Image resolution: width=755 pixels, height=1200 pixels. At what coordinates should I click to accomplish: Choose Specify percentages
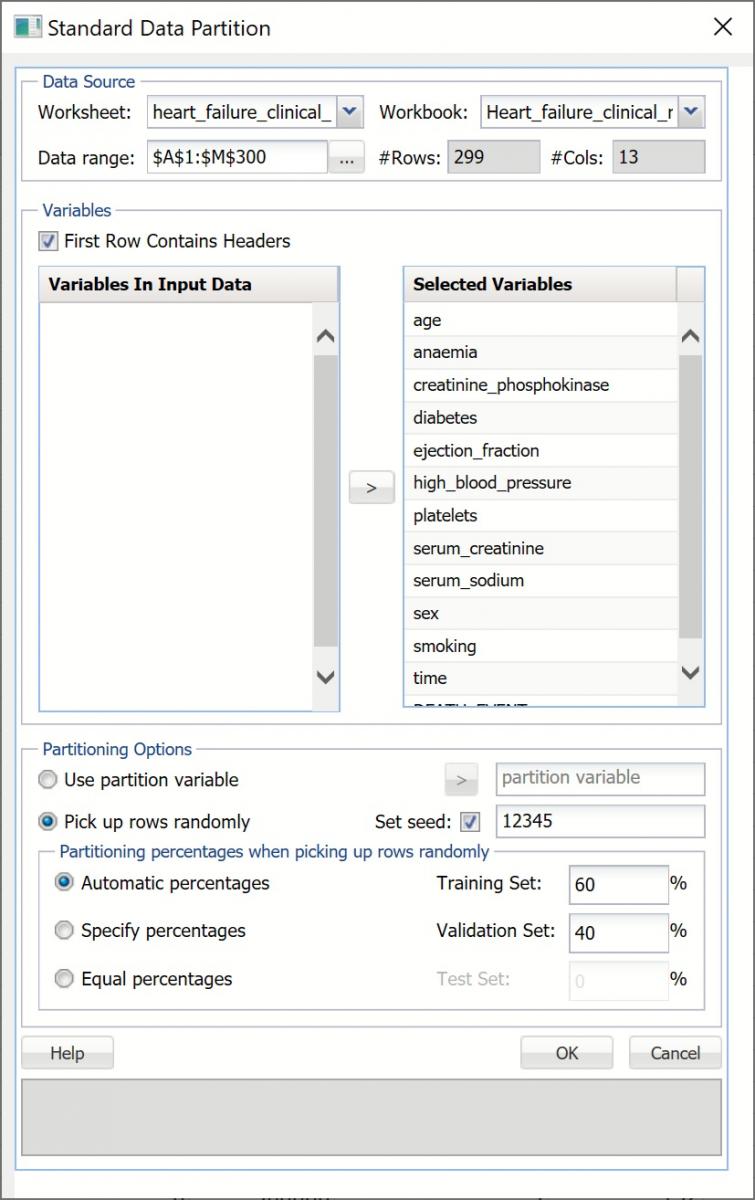(x=63, y=930)
